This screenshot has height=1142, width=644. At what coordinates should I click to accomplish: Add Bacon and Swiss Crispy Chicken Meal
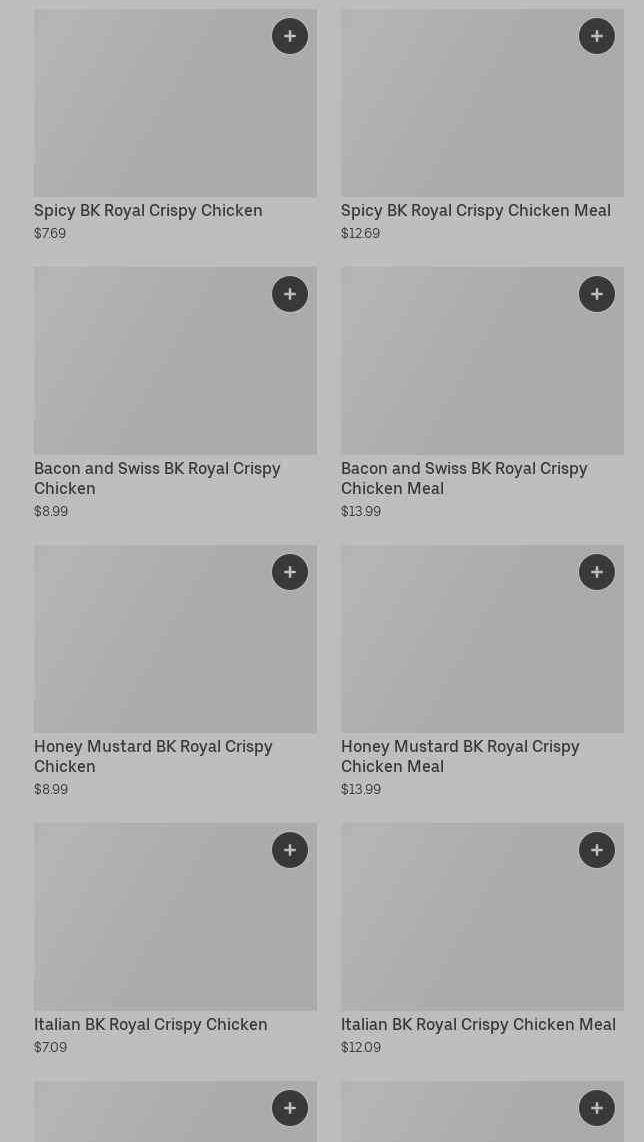coord(597,294)
